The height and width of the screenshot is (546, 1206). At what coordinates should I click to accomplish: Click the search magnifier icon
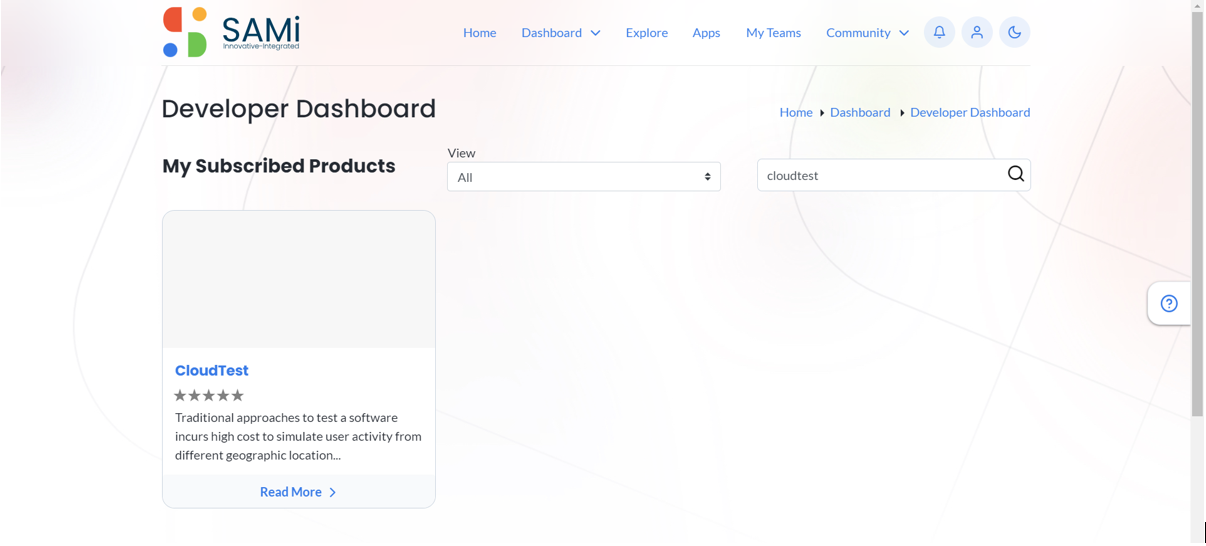(1016, 174)
